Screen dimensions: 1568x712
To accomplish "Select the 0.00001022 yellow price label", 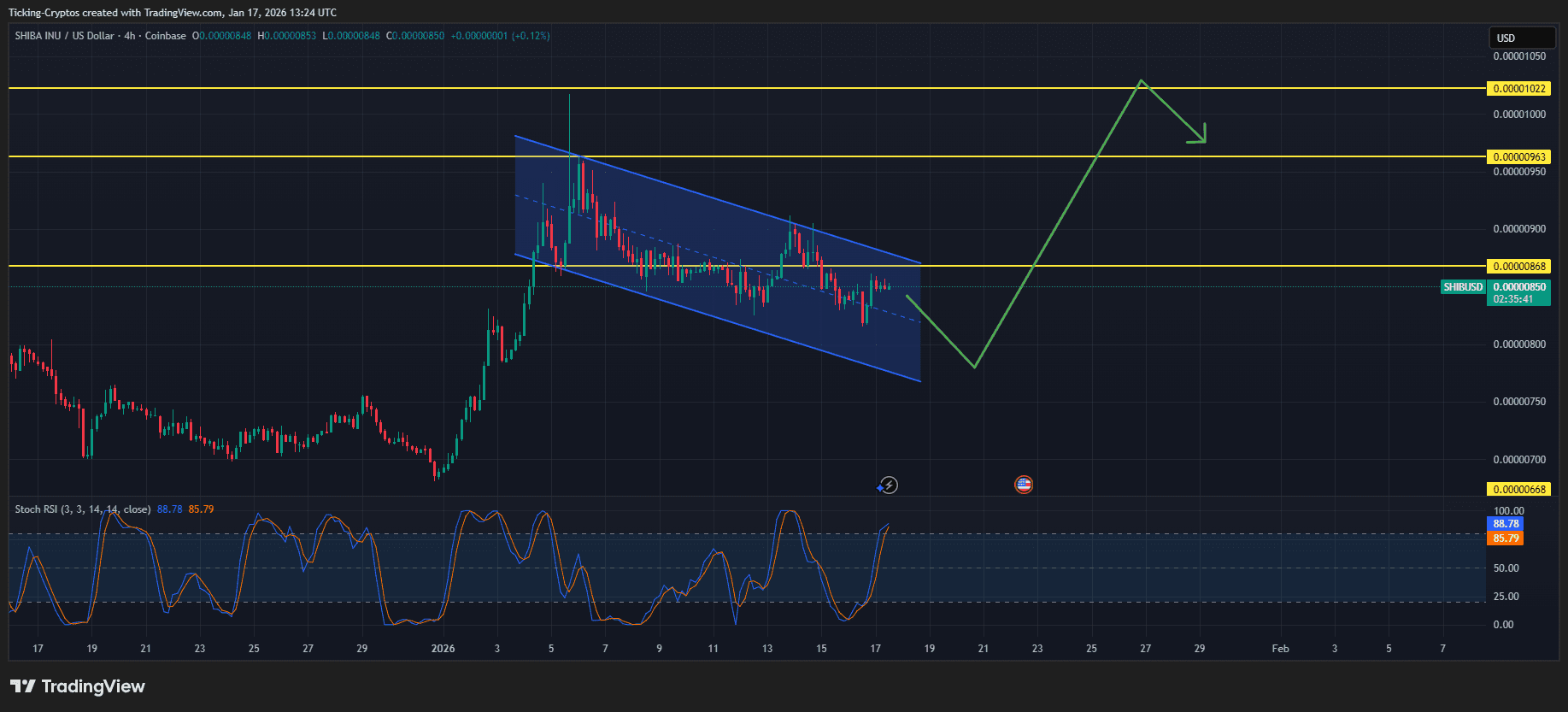I will click(x=1518, y=89).
